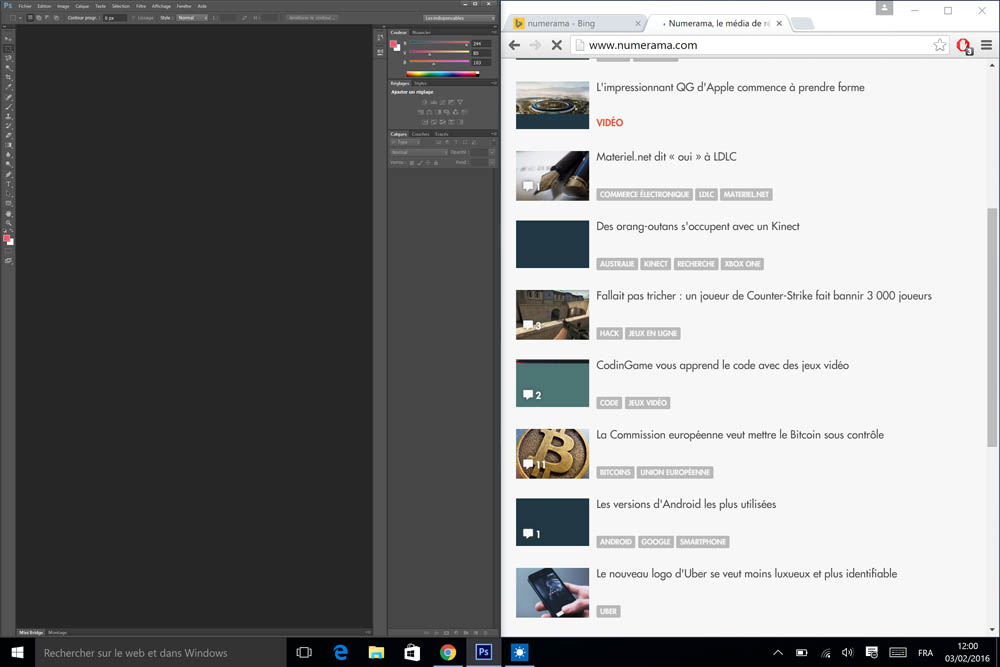Open the Materiel.net dit oui à LDLC article
The width and height of the screenshot is (1000, 667).
pyautogui.click(x=666, y=157)
